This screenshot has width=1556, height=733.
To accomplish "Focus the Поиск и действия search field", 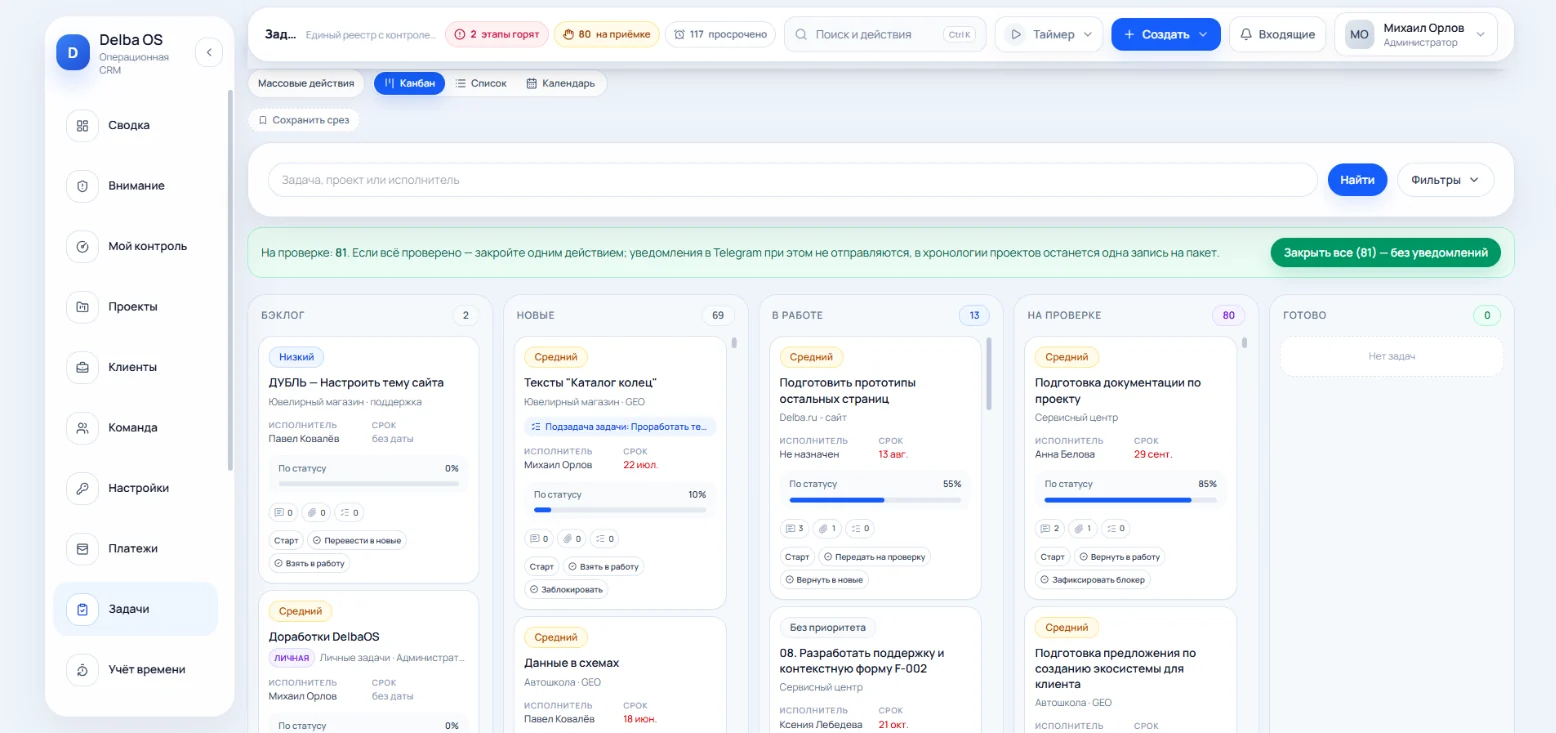I will tap(884, 34).
